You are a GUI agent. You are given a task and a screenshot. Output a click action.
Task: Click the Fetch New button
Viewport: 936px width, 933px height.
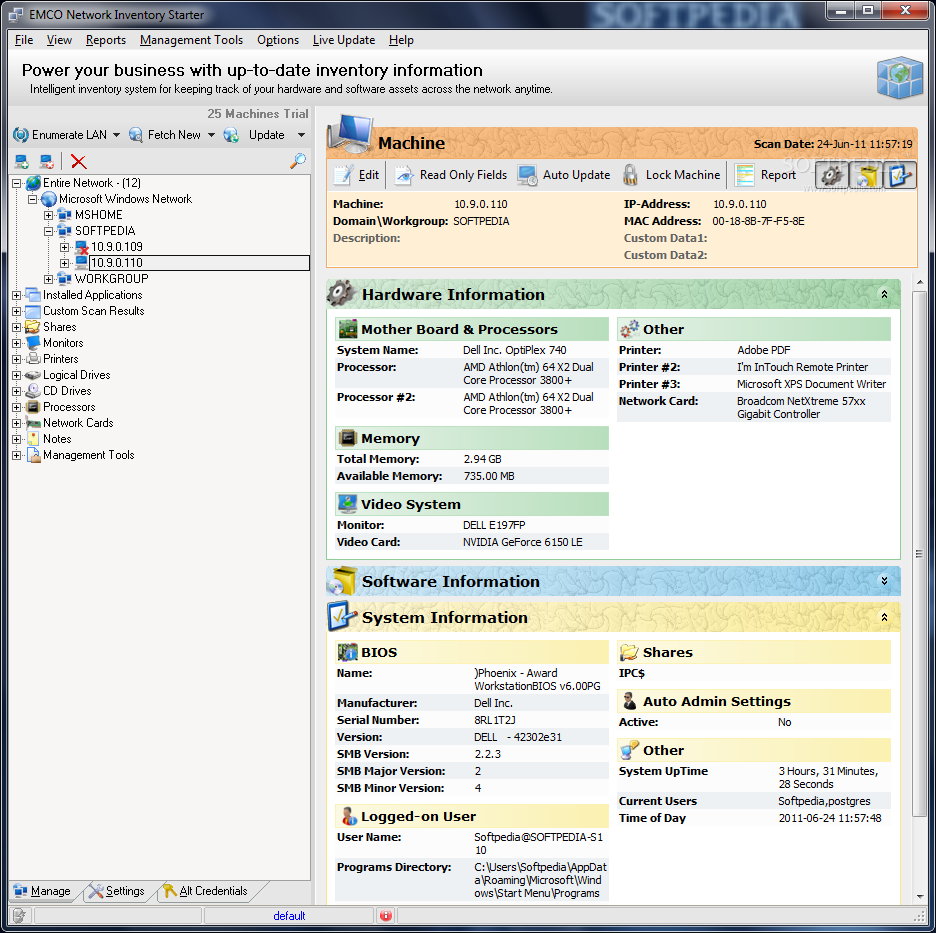point(165,135)
